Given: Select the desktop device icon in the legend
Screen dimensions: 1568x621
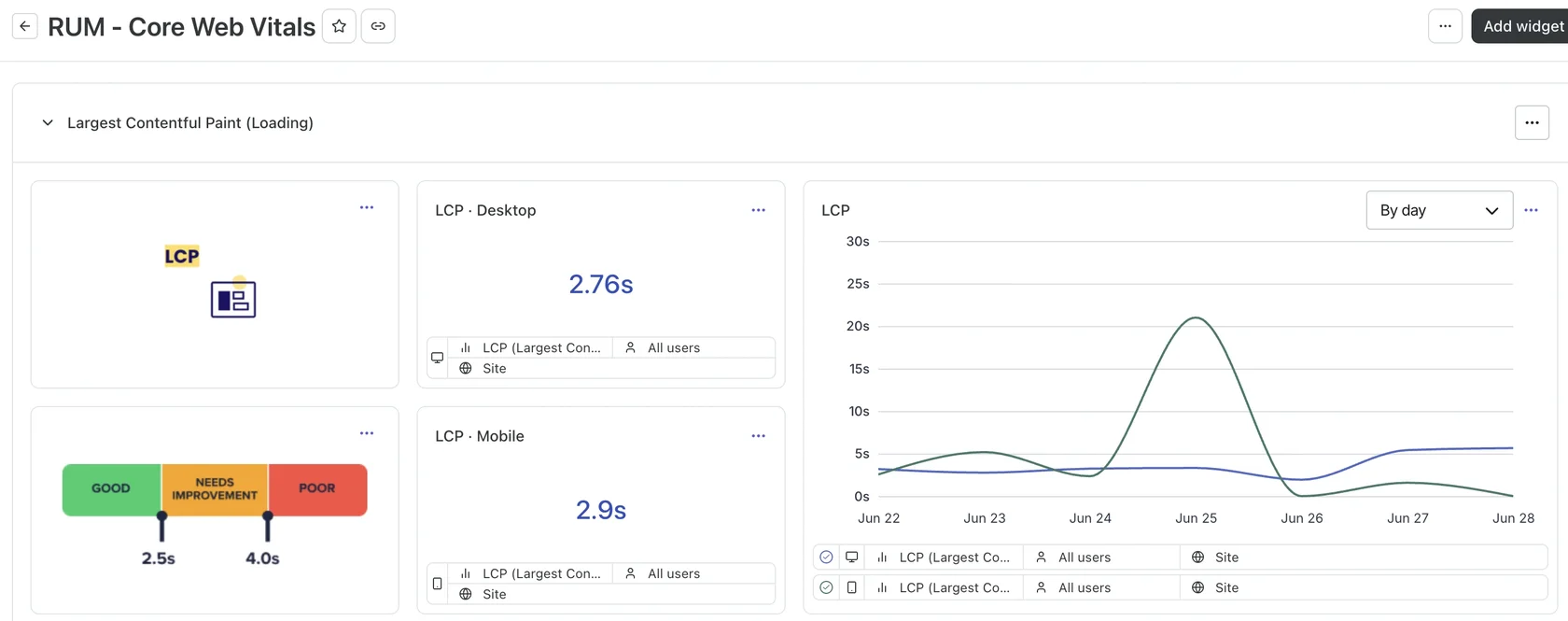Looking at the screenshot, I should (x=851, y=557).
